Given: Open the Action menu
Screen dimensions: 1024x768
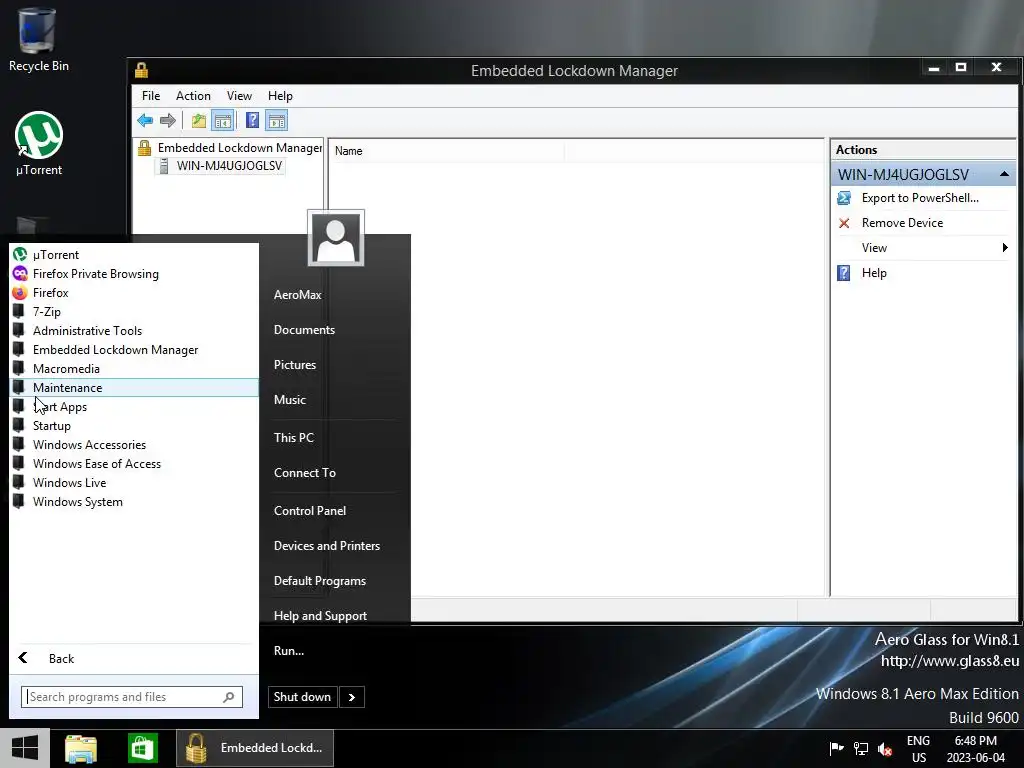Looking at the screenshot, I should (x=193, y=95).
